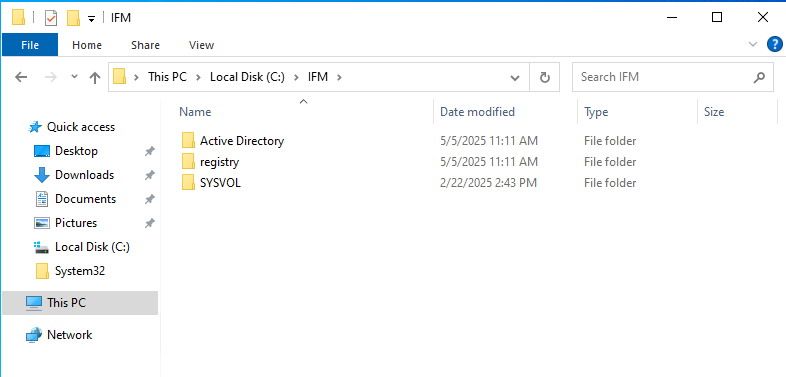This screenshot has width=786, height=377.
Task: Sort by the Date modified column header
Action: (x=477, y=112)
